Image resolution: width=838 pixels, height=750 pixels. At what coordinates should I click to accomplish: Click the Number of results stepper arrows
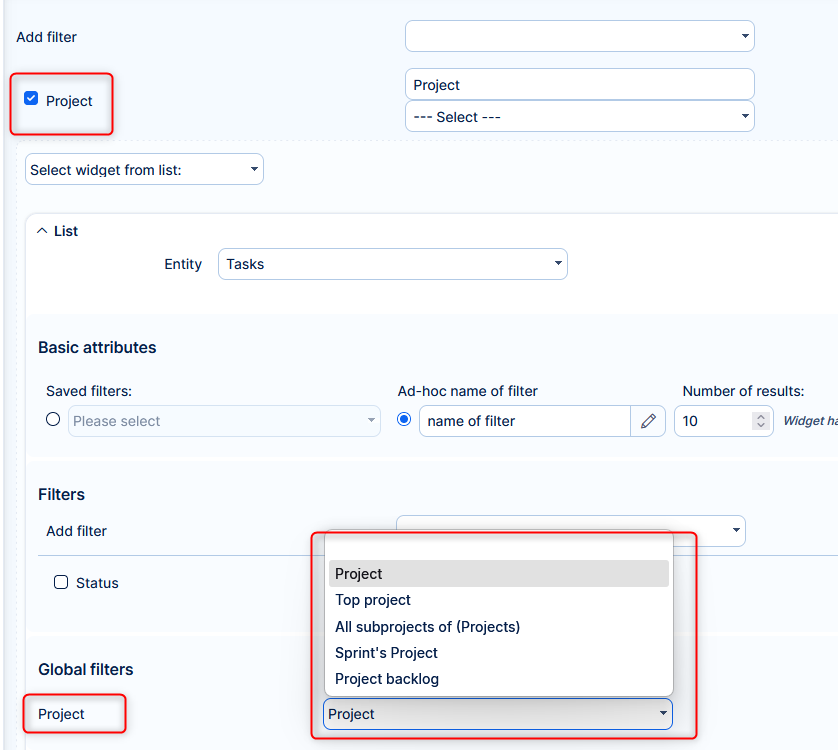762,421
